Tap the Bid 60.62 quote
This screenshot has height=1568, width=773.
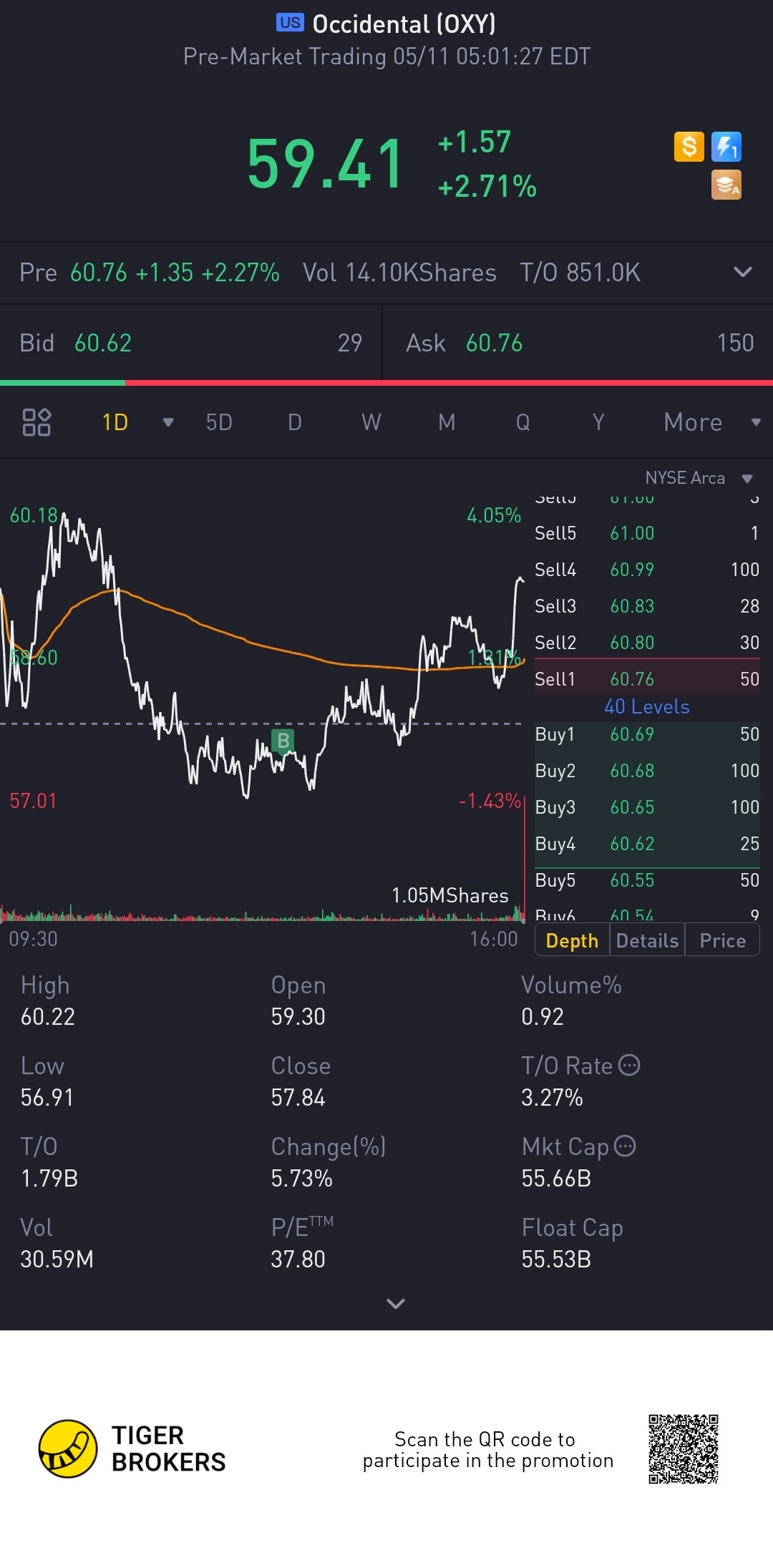click(x=191, y=343)
